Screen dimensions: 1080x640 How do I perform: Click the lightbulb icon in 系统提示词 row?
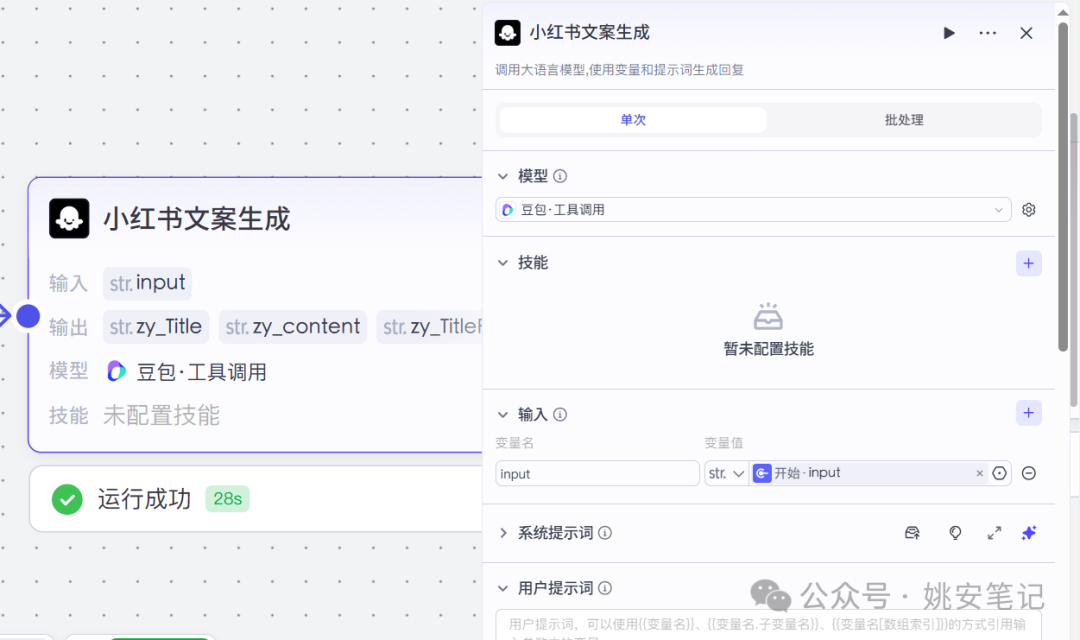coord(955,533)
